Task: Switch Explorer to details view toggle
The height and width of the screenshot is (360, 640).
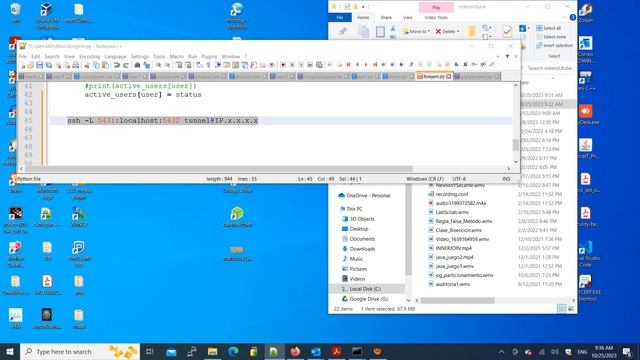Action: (562, 309)
